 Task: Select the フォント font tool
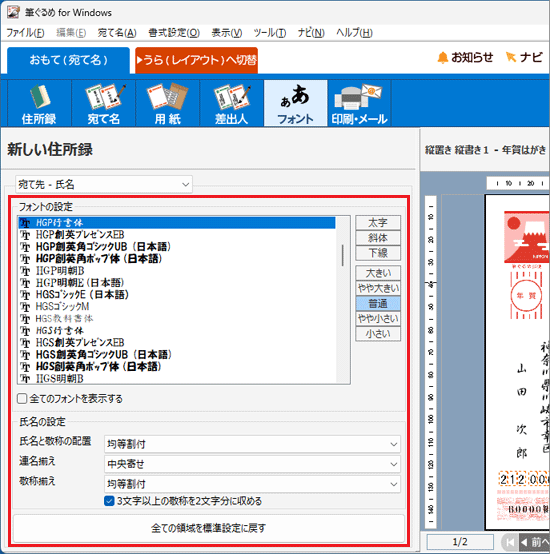(x=296, y=103)
